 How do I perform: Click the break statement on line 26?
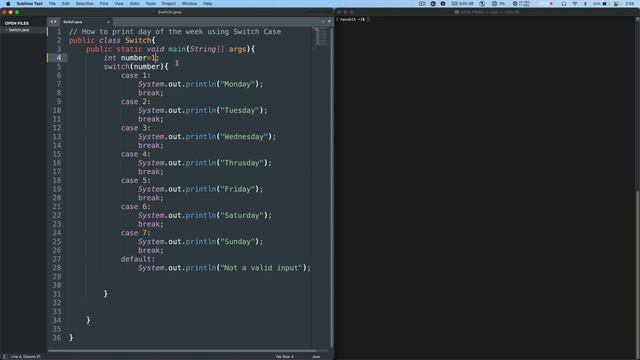[151, 250]
